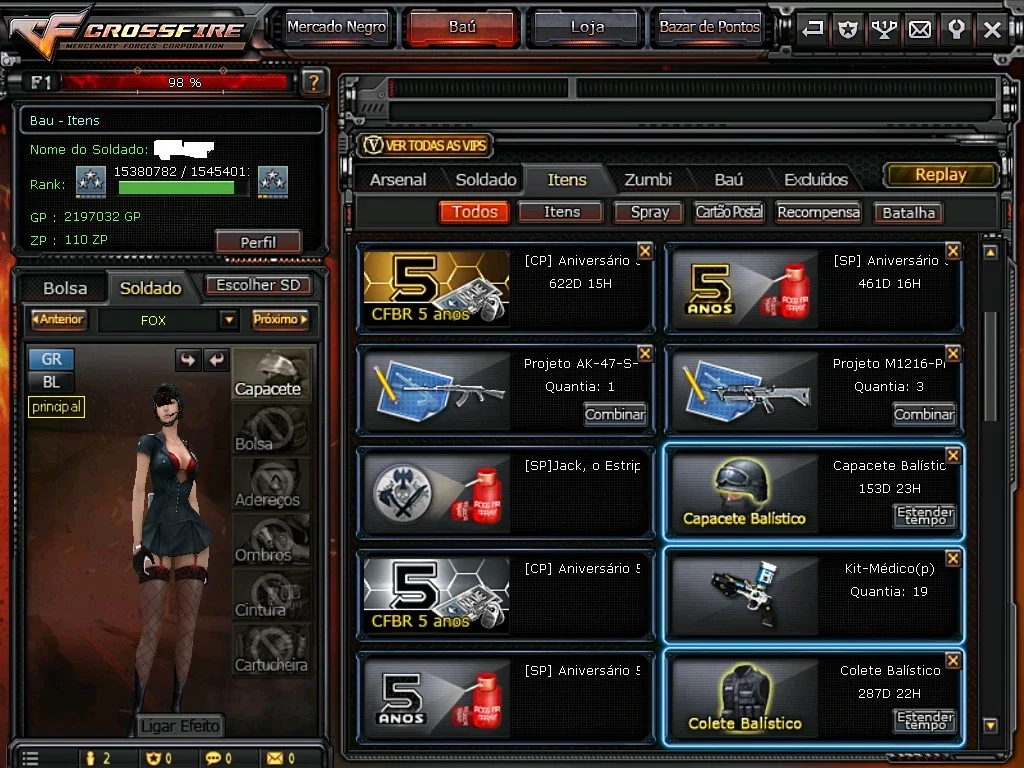Remove the [CP] Aniversário 622D item
Image resolution: width=1024 pixels, height=768 pixels.
(x=645, y=251)
